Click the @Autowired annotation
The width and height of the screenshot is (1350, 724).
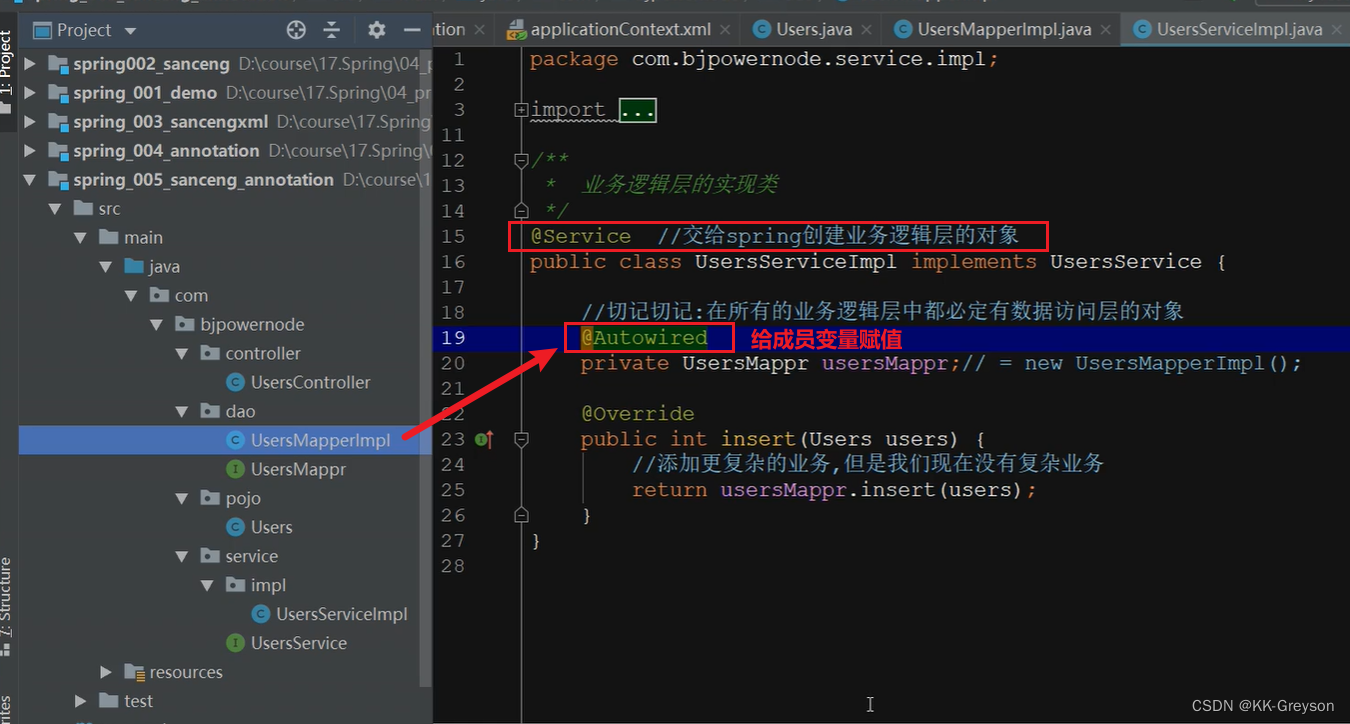pyautogui.click(x=644, y=338)
